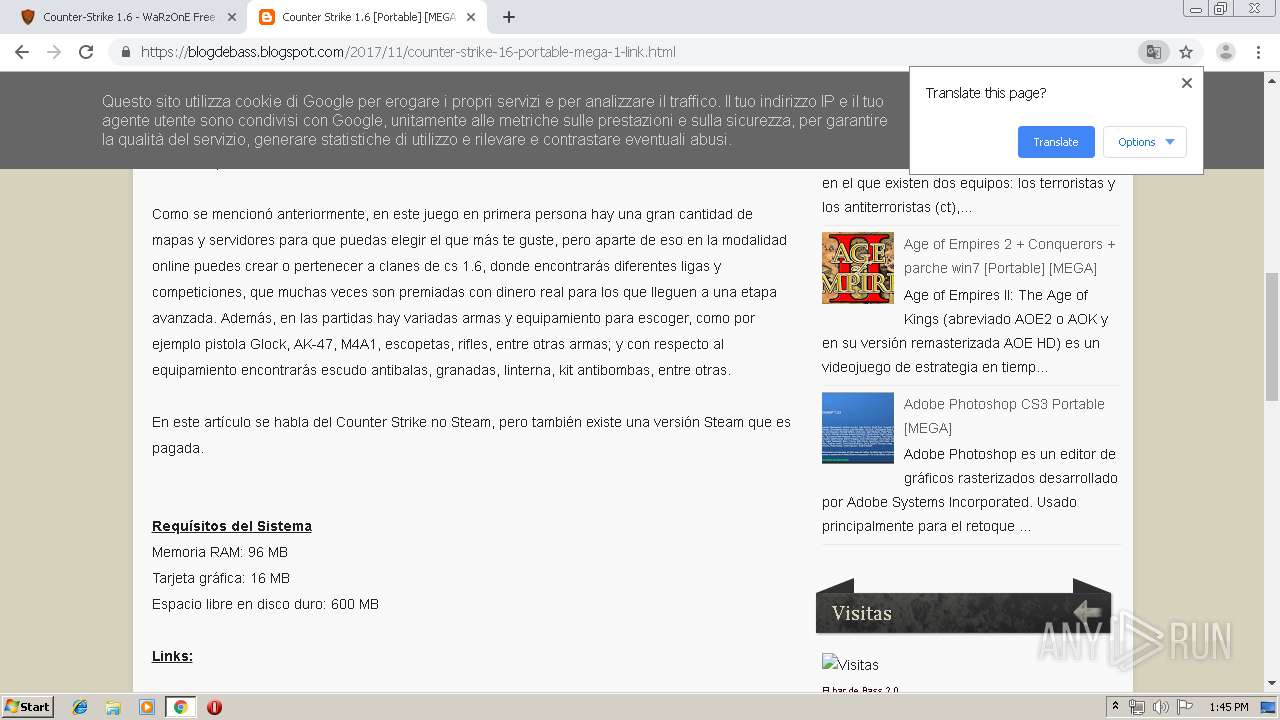The width and height of the screenshot is (1280, 720).
Task: Click the blue Translate button
Action: coord(1056,142)
